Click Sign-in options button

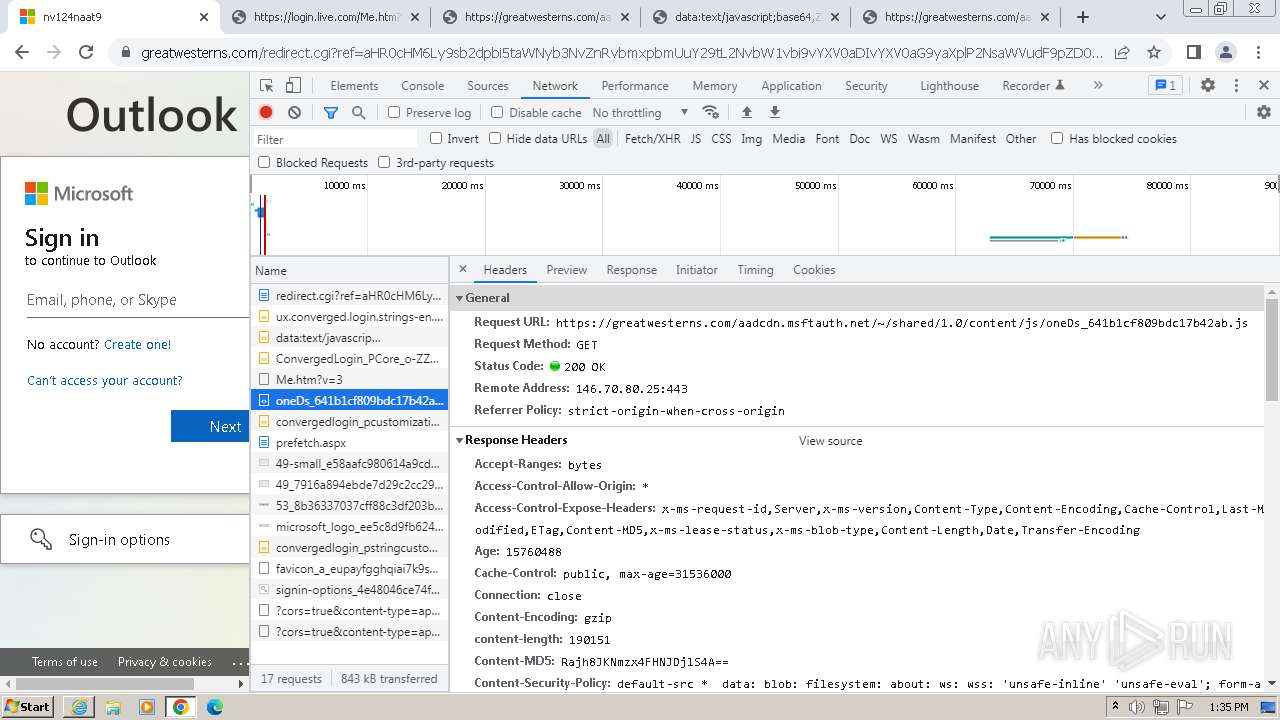click(125, 540)
